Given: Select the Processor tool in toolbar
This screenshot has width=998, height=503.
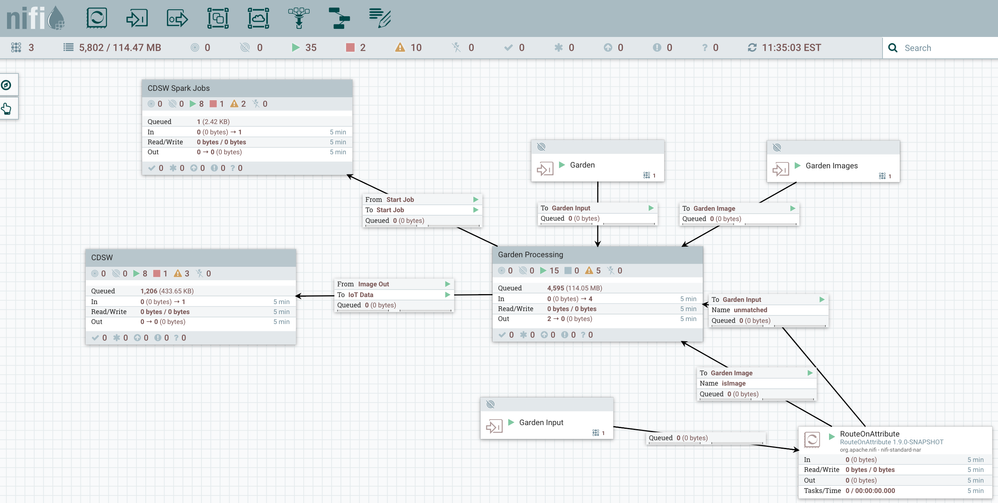Looking at the screenshot, I should tap(97, 17).
